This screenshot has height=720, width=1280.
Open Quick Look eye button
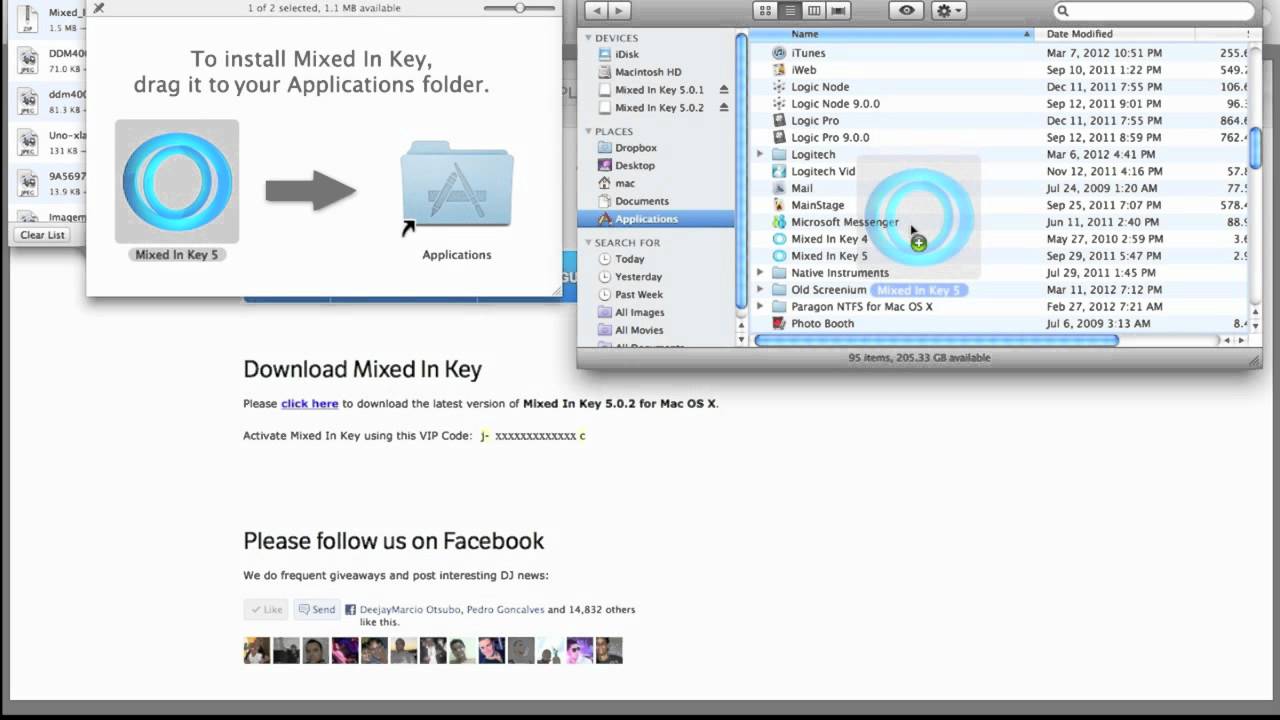pos(906,10)
